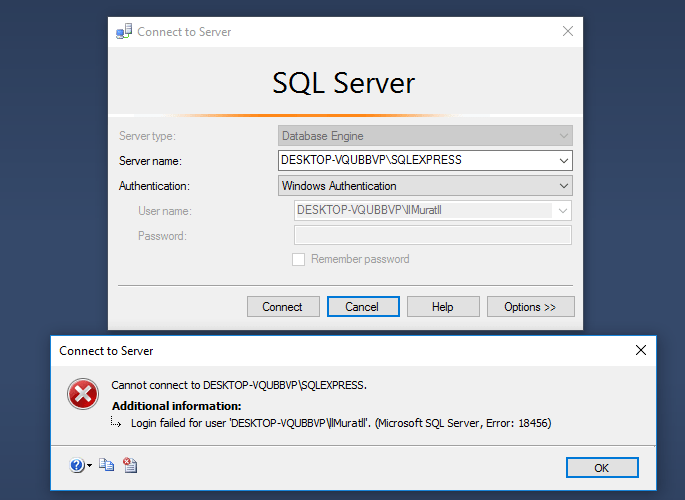The image size is (685, 500).
Task: Click the SQL Server banner title
Action: pyautogui.click(x=343, y=83)
